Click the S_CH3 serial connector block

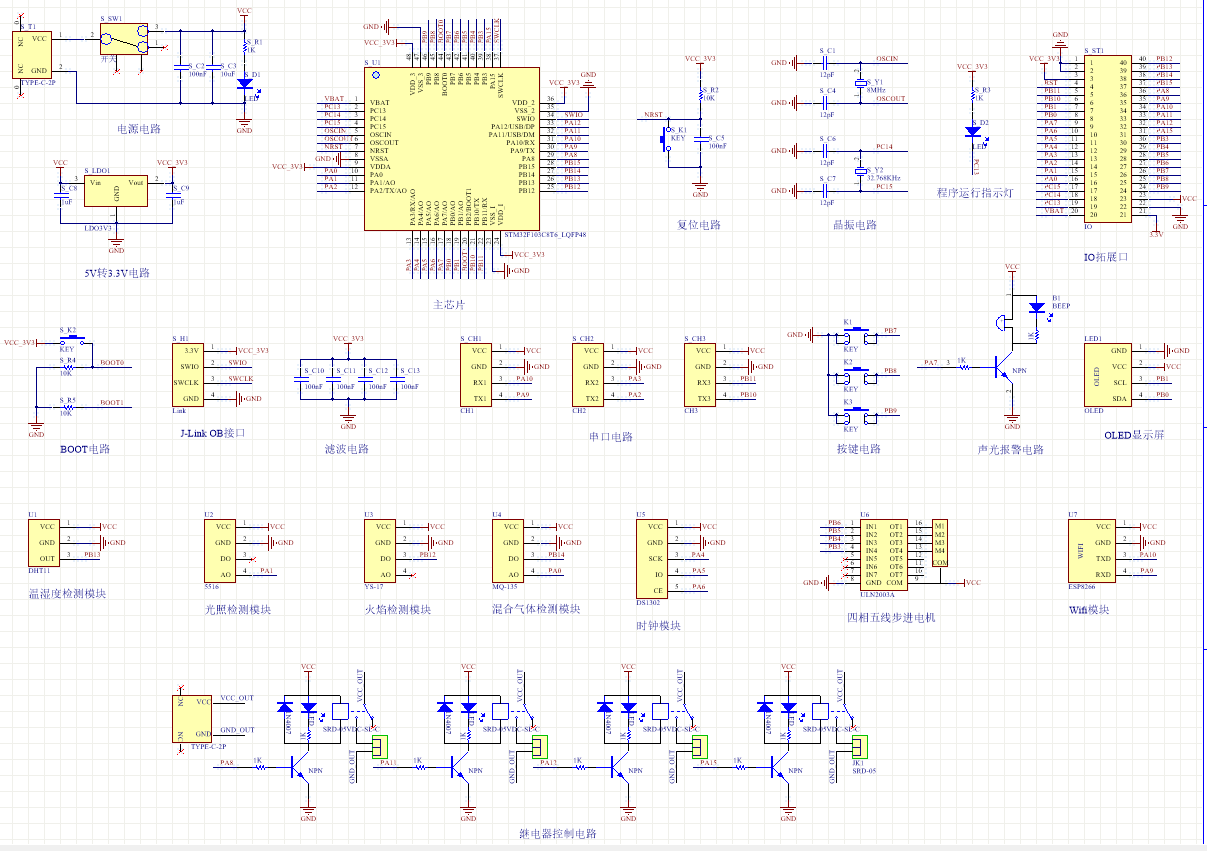pos(700,375)
